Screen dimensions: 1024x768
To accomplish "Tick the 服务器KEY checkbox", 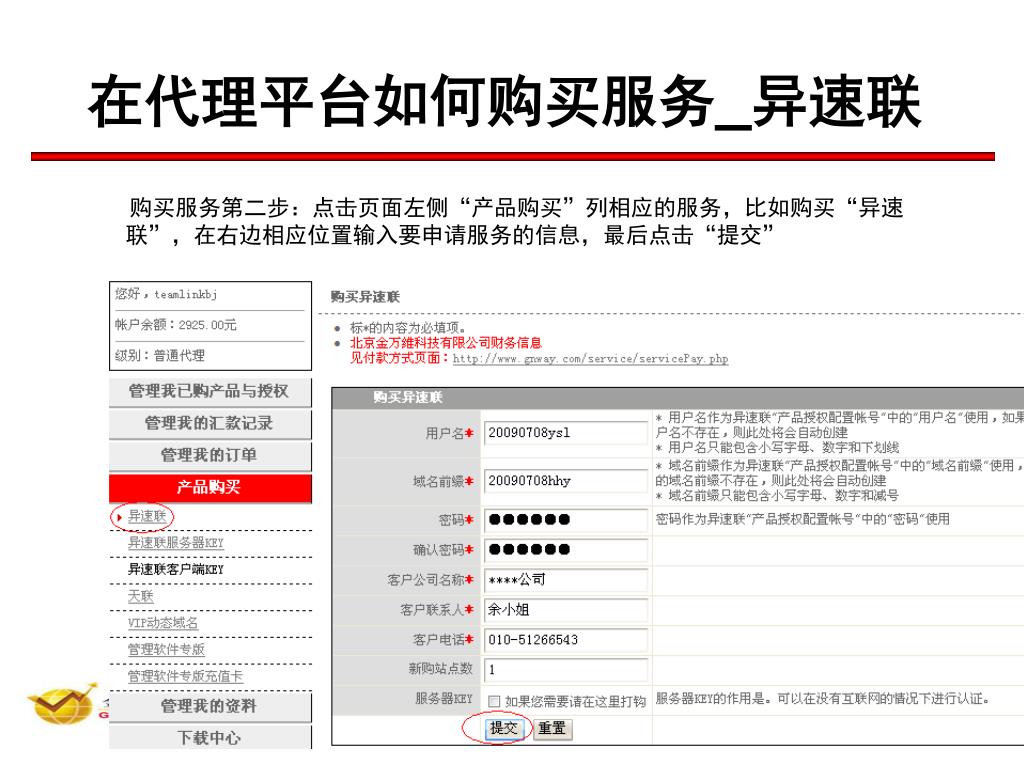I will point(494,701).
